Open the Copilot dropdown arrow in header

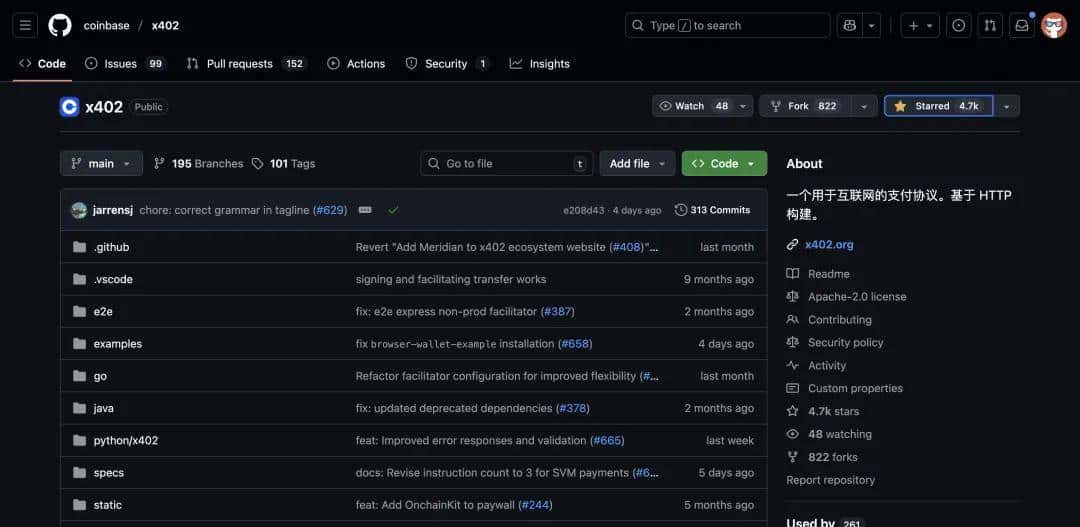(871, 25)
